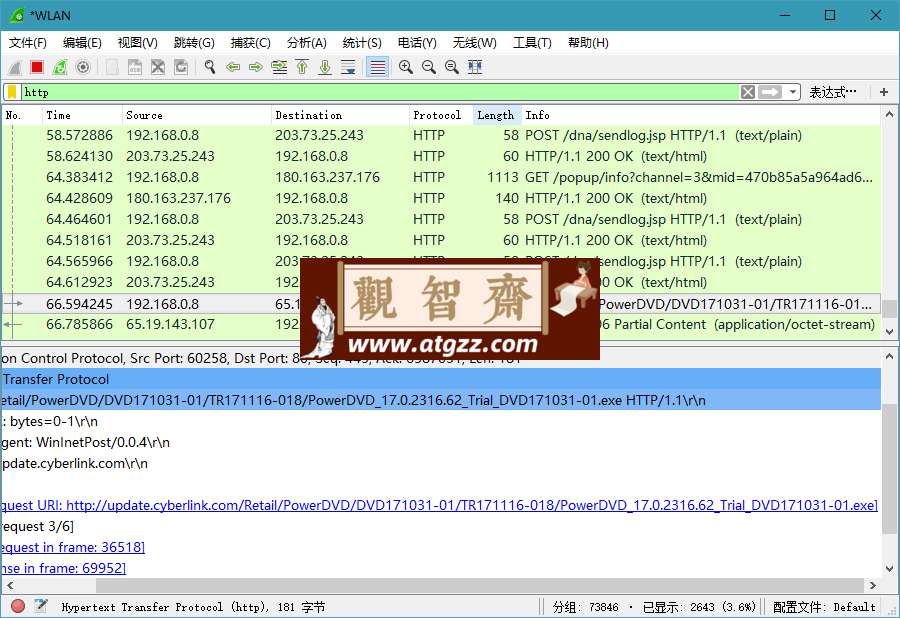900x618 pixels.
Task: Select the bytes=0-1 range header line
Action: 441,422
